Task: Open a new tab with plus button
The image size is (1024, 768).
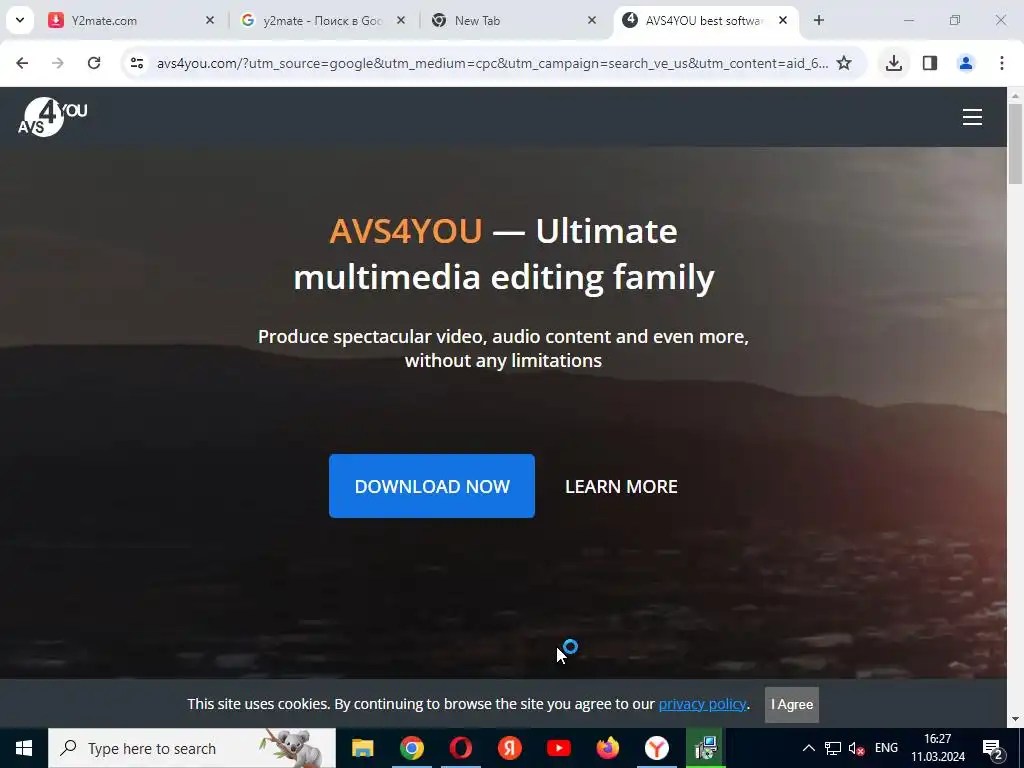Action: point(818,20)
